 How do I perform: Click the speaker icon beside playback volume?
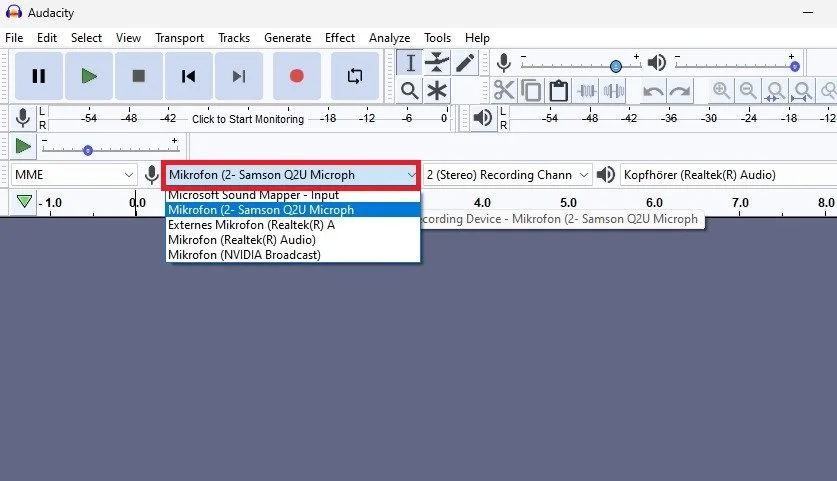pyautogui.click(x=657, y=63)
